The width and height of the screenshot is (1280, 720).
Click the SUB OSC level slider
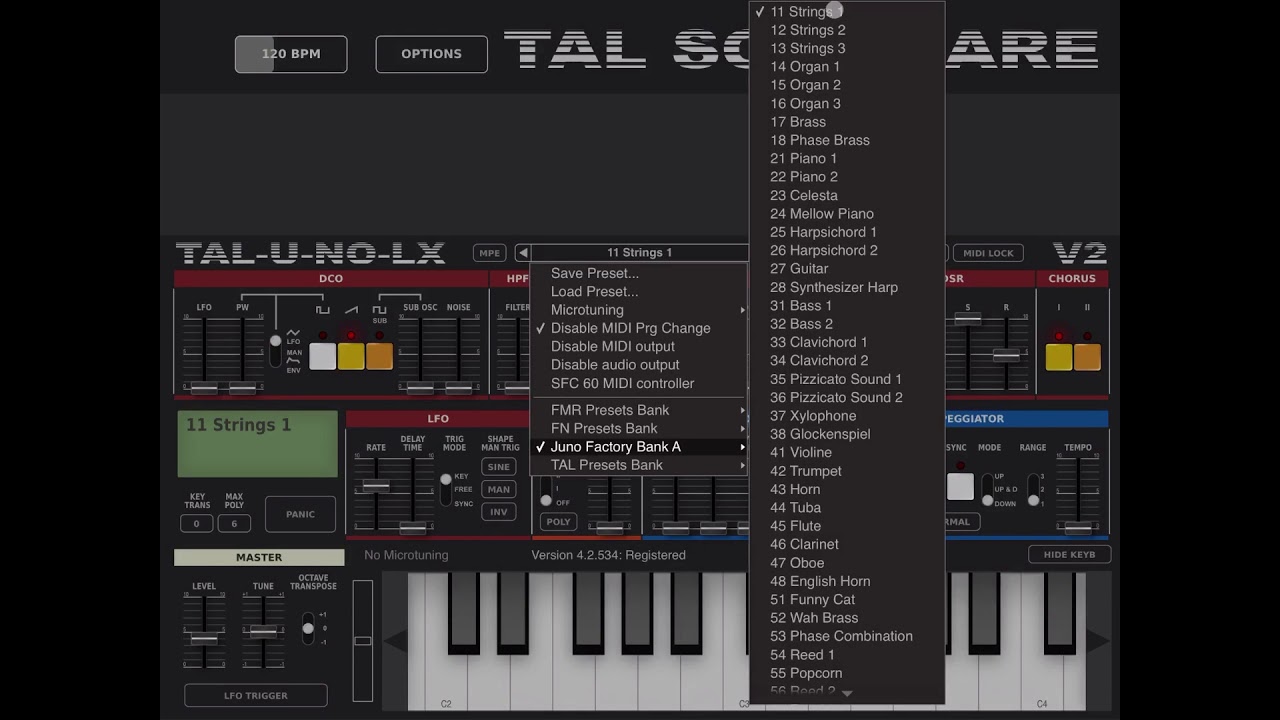(420, 388)
